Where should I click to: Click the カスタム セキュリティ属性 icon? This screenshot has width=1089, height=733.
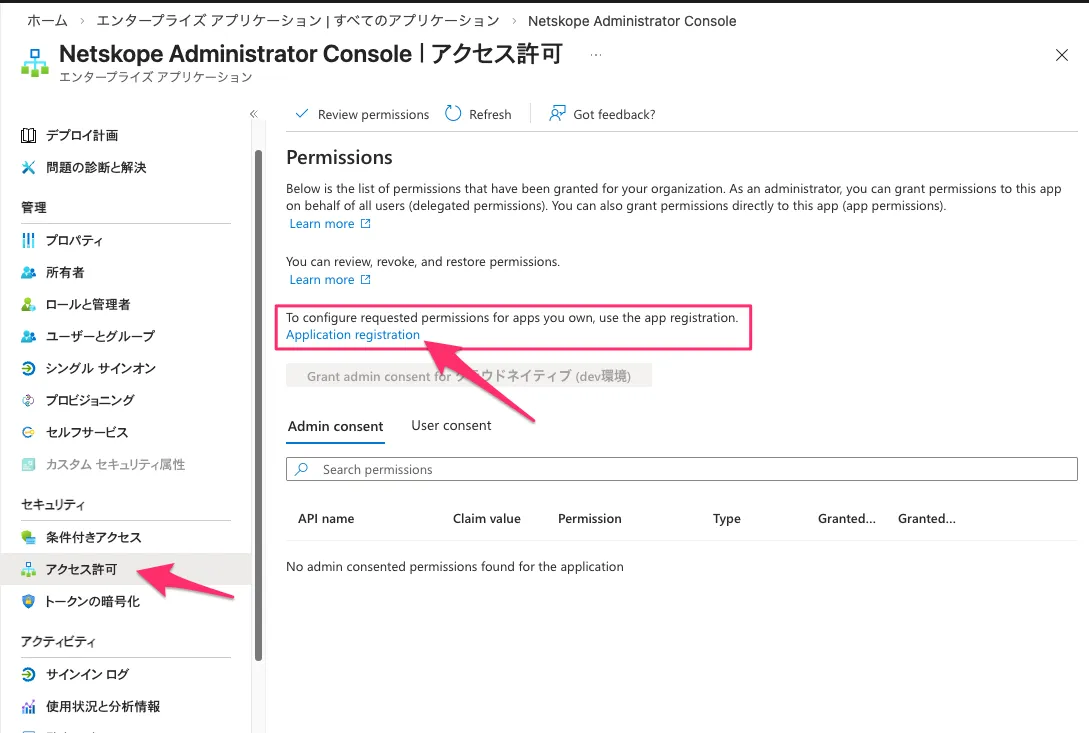coord(28,464)
